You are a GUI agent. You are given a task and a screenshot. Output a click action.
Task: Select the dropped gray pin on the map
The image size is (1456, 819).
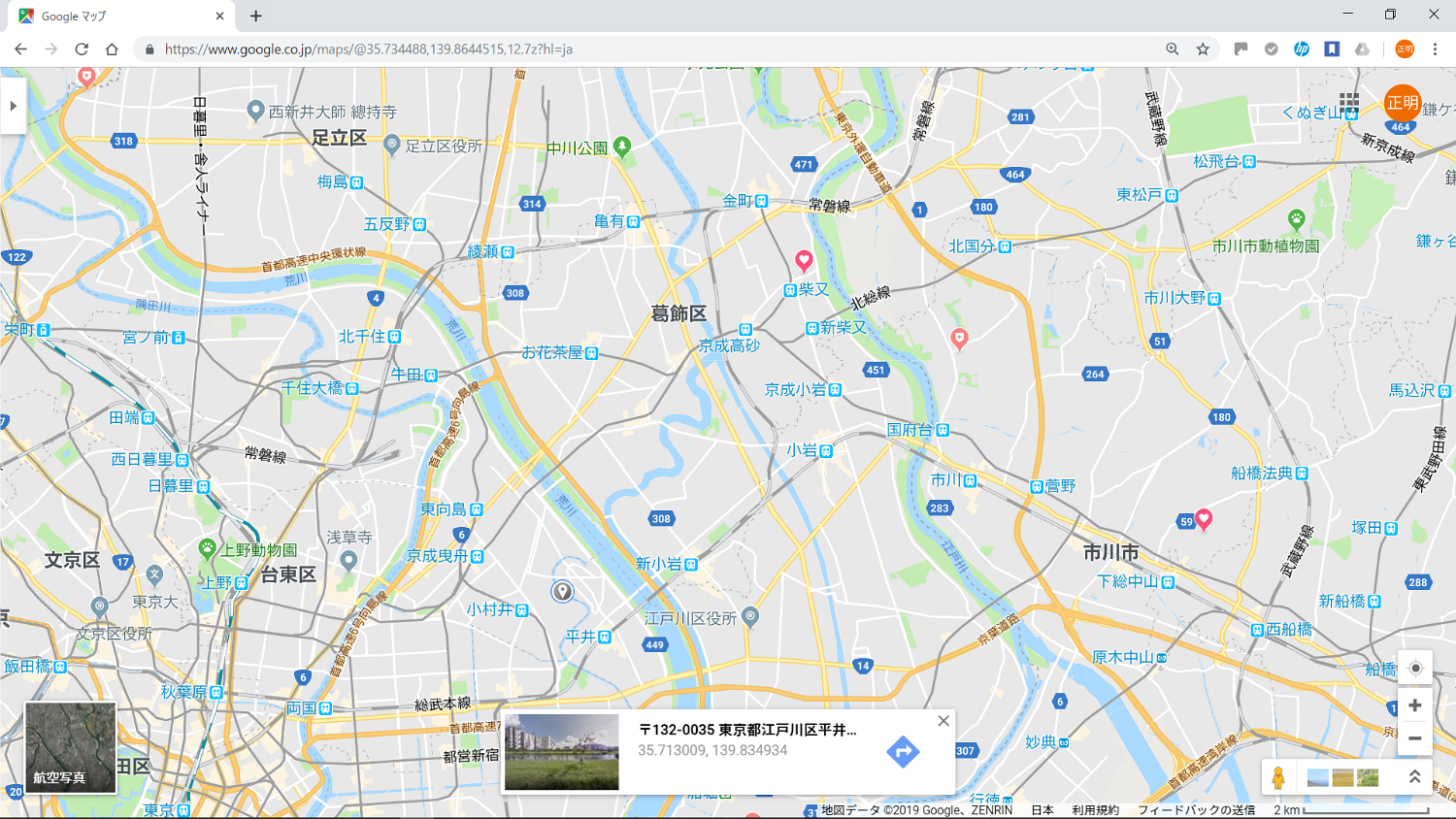tap(562, 591)
